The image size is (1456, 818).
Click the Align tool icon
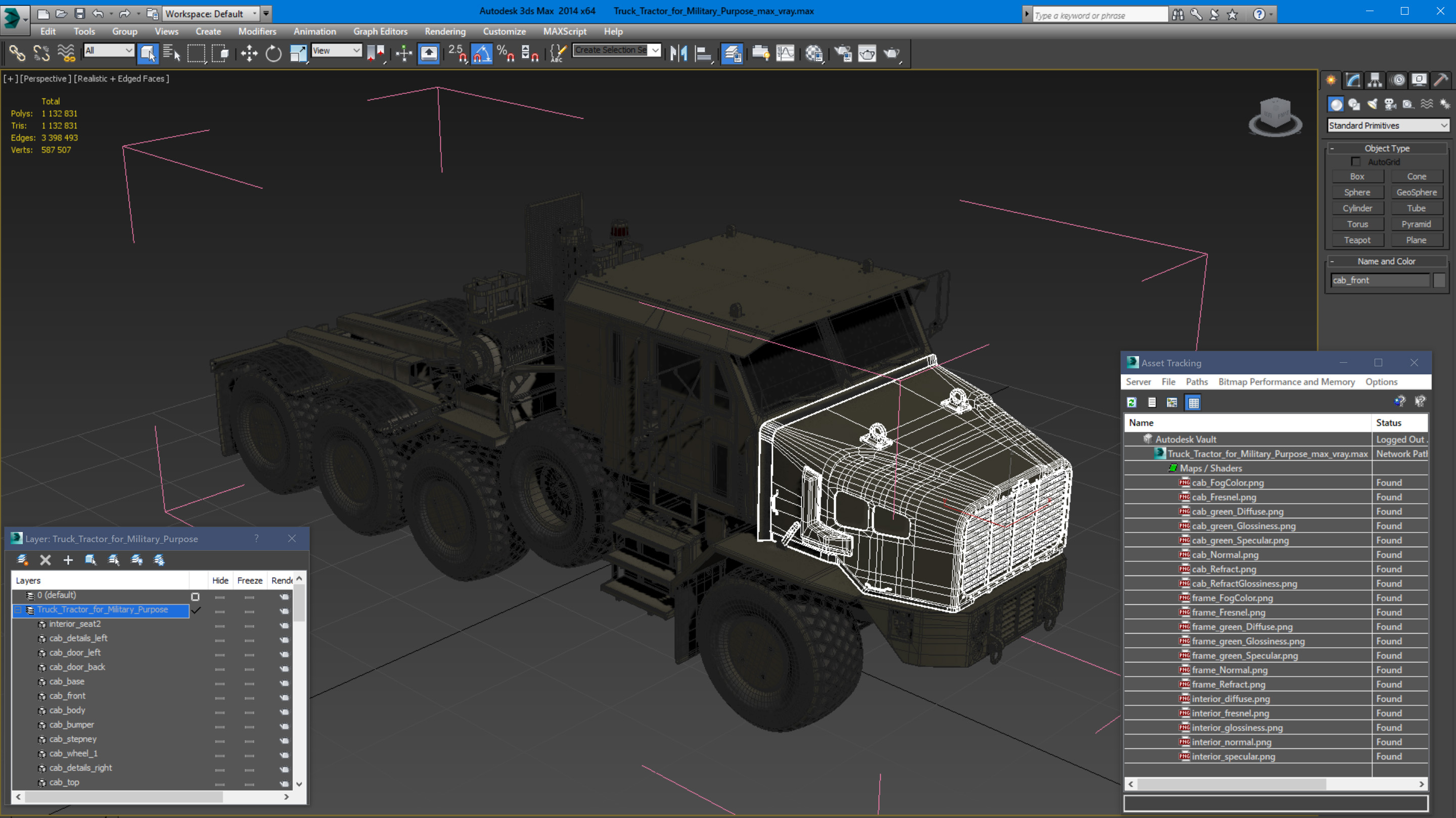[x=703, y=53]
